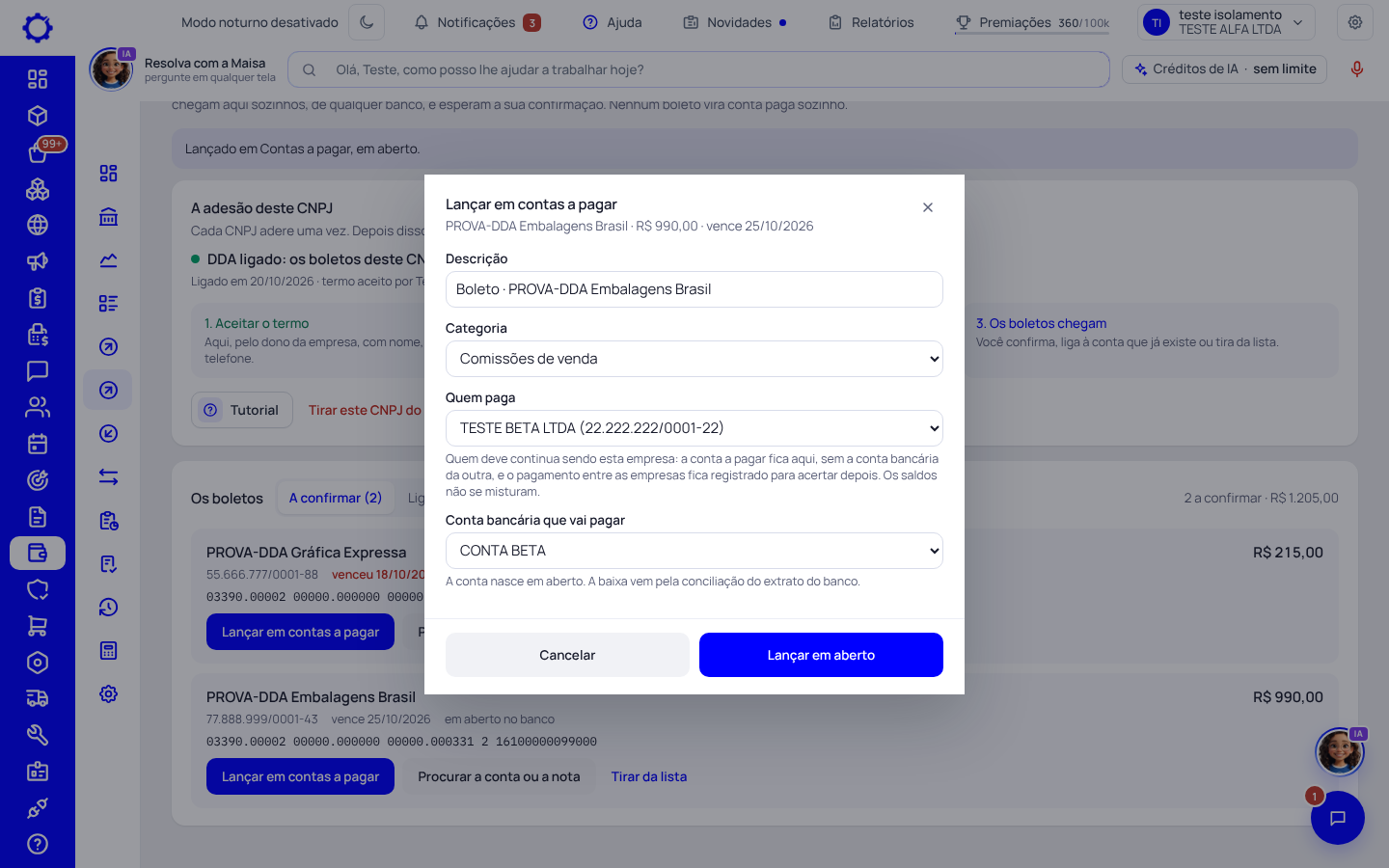The image size is (1389, 868).
Task: Launch Embalagens Brasil boleto to contas a pagar
Action: tap(300, 776)
